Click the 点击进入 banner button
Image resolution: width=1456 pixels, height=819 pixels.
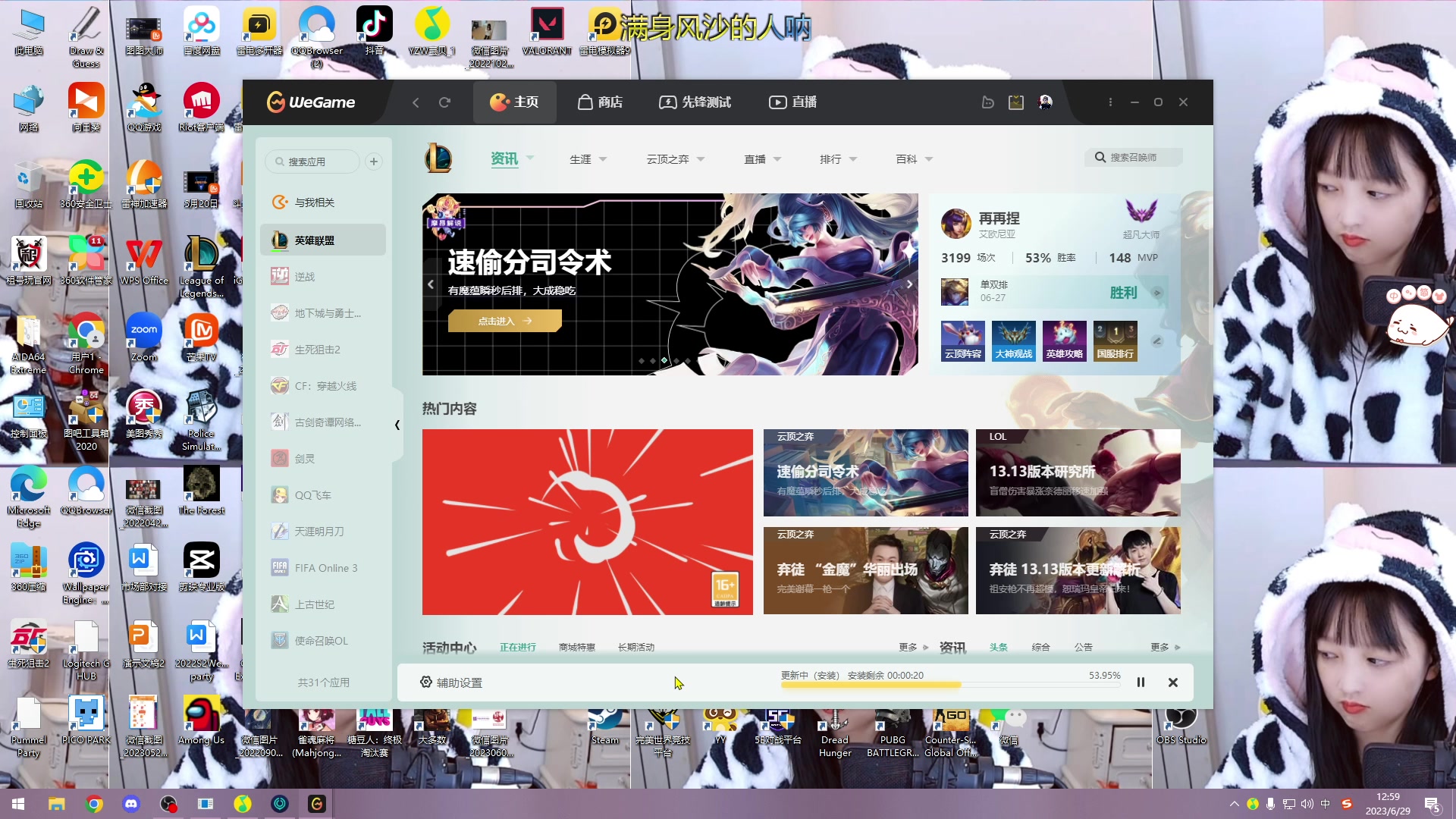click(504, 321)
